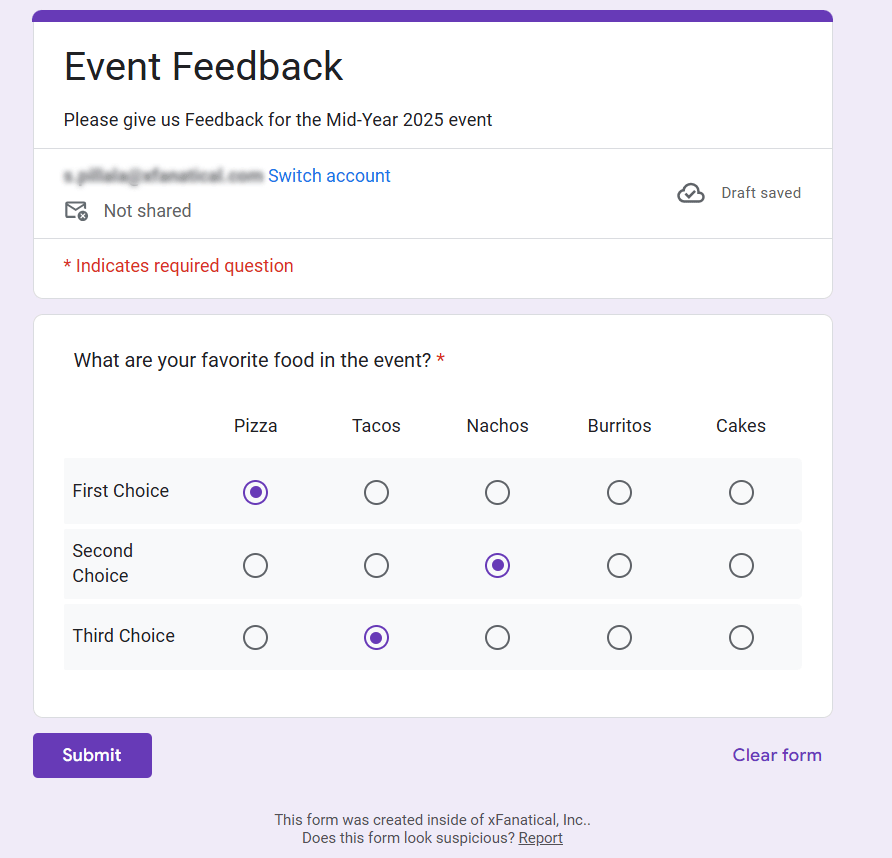892x858 pixels.
Task: Click the Not shared envelope icon
Action: (x=75, y=210)
